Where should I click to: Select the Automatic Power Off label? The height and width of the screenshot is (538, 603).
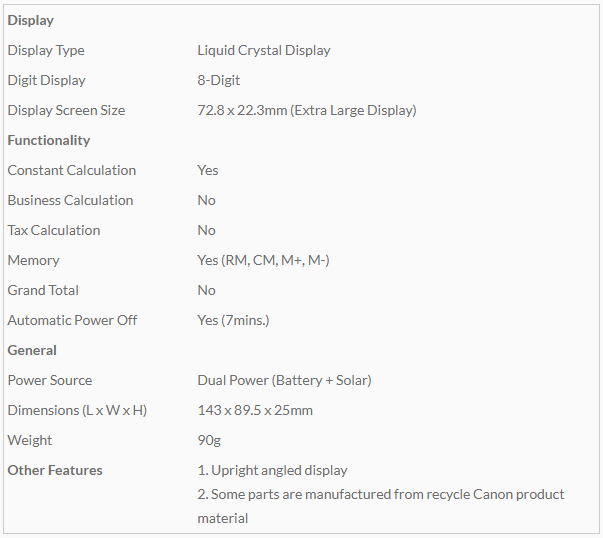72,320
